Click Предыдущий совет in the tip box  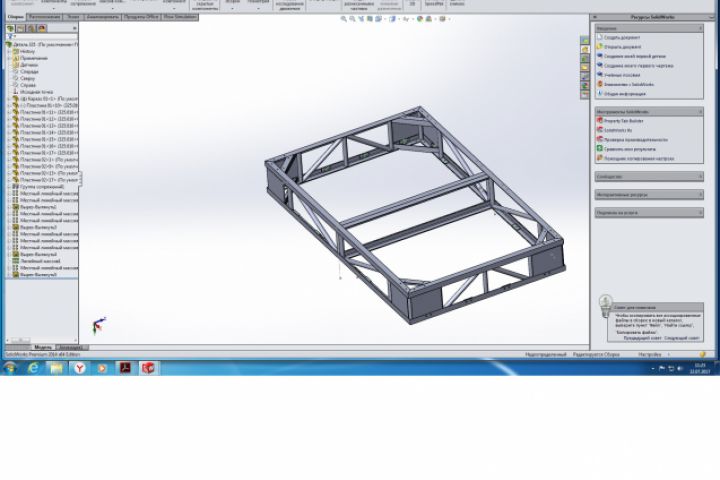point(642,338)
